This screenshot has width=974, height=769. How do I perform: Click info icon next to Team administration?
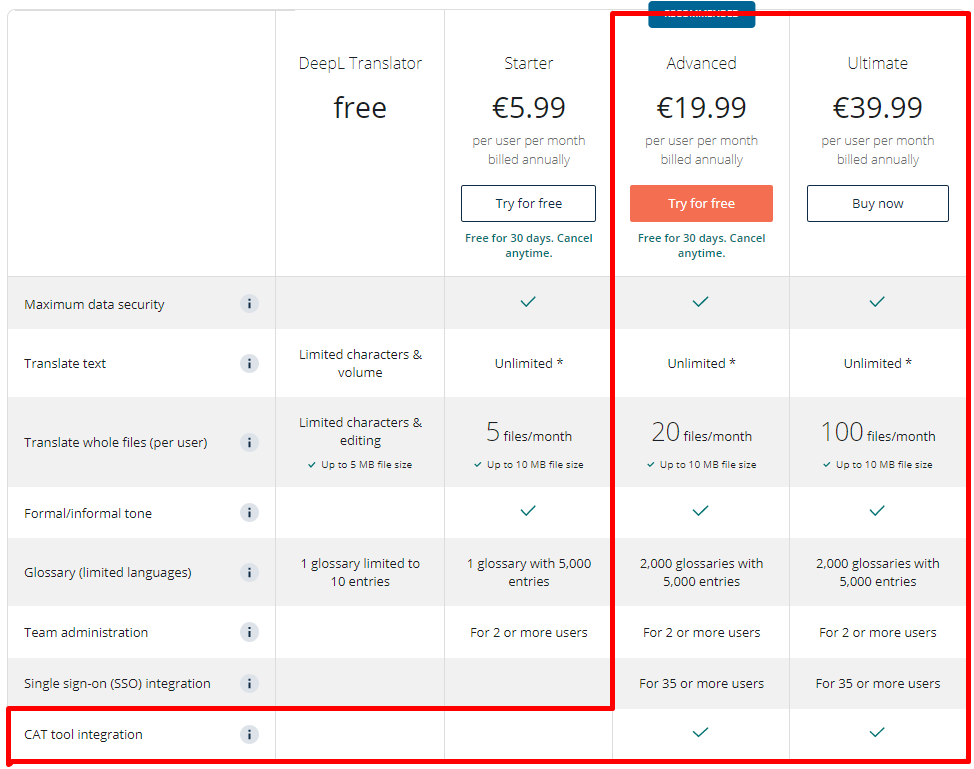coord(249,632)
